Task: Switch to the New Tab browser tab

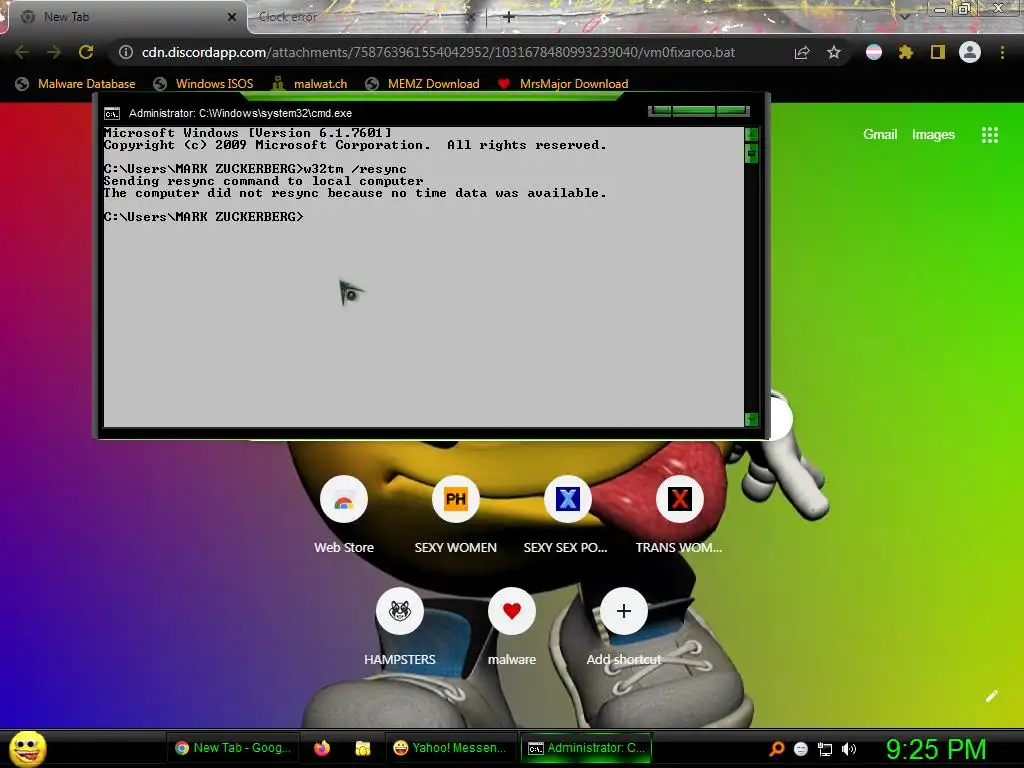Action: tap(124, 17)
